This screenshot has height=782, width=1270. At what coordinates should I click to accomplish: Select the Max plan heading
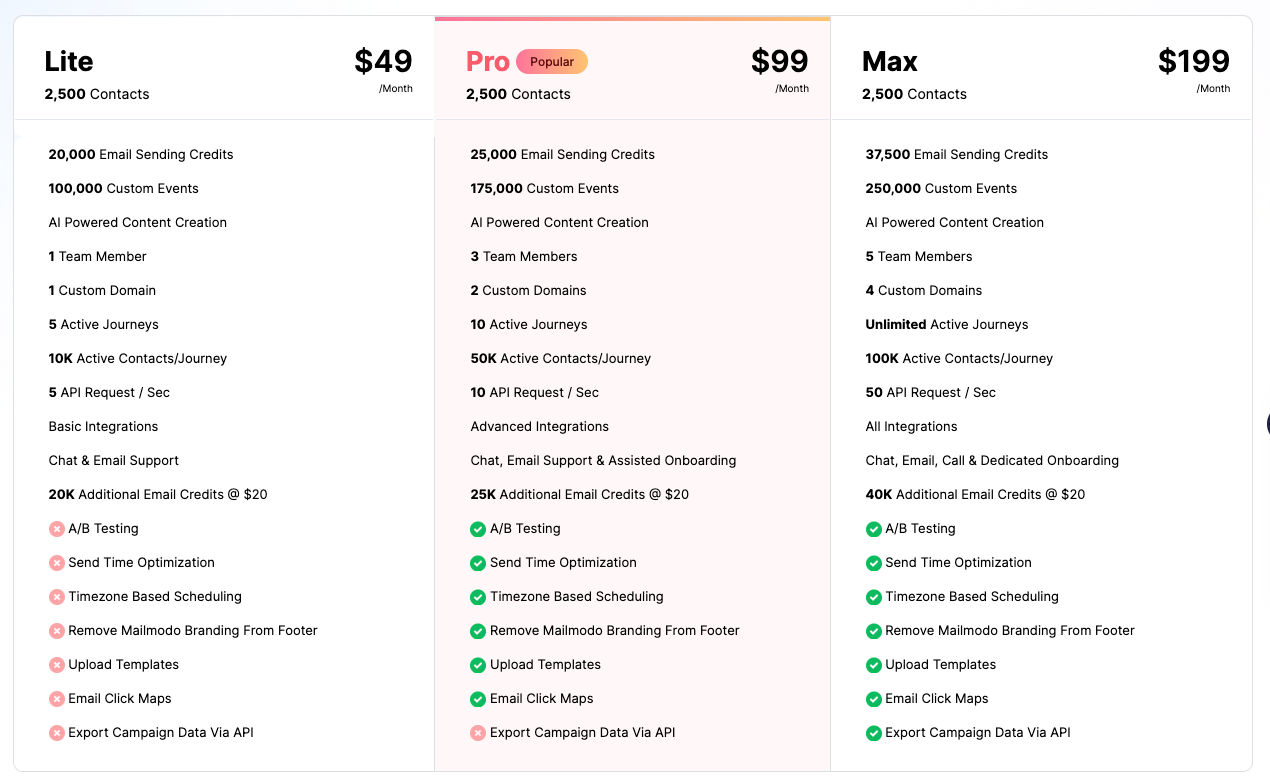click(890, 62)
